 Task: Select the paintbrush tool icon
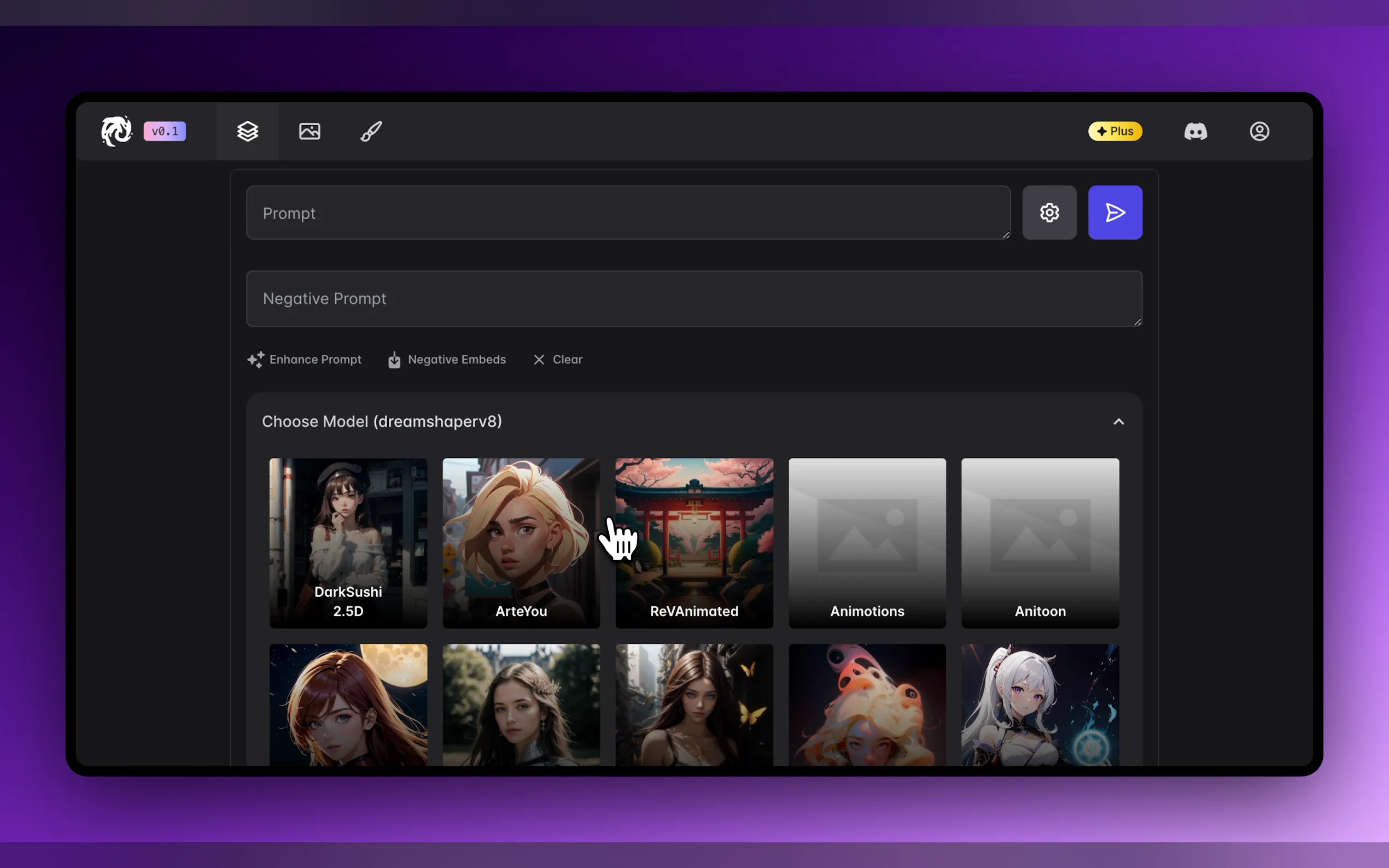[371, 132]
